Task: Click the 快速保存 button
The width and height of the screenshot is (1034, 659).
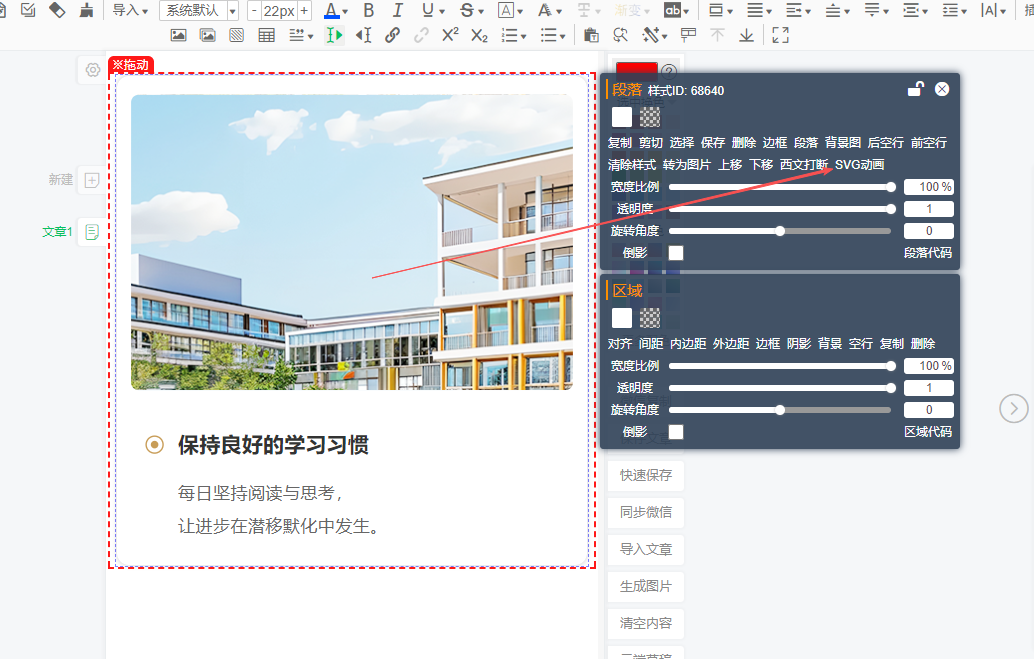Action: [645, 475]
